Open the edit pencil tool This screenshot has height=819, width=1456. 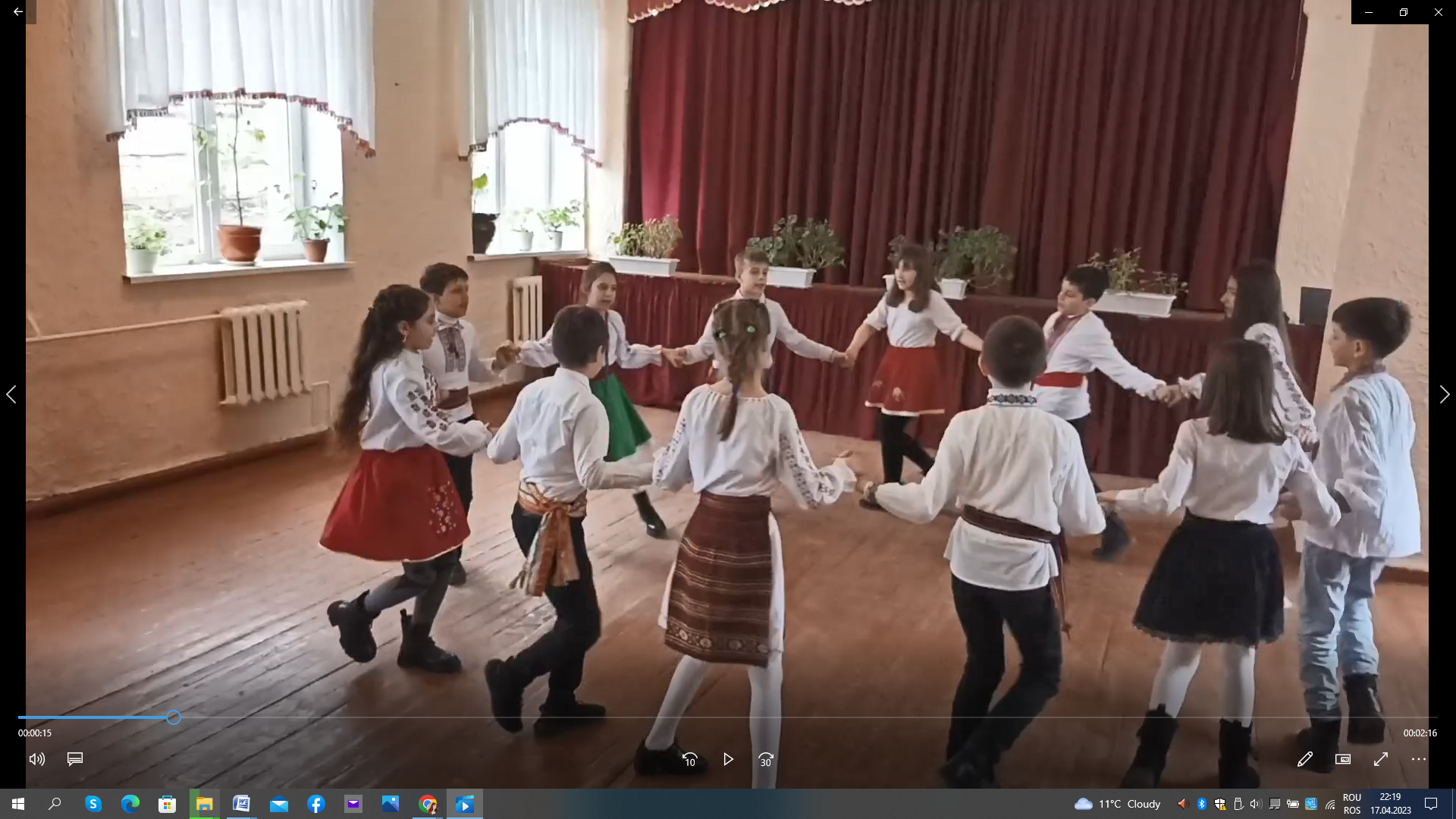tap(1305, 759)
